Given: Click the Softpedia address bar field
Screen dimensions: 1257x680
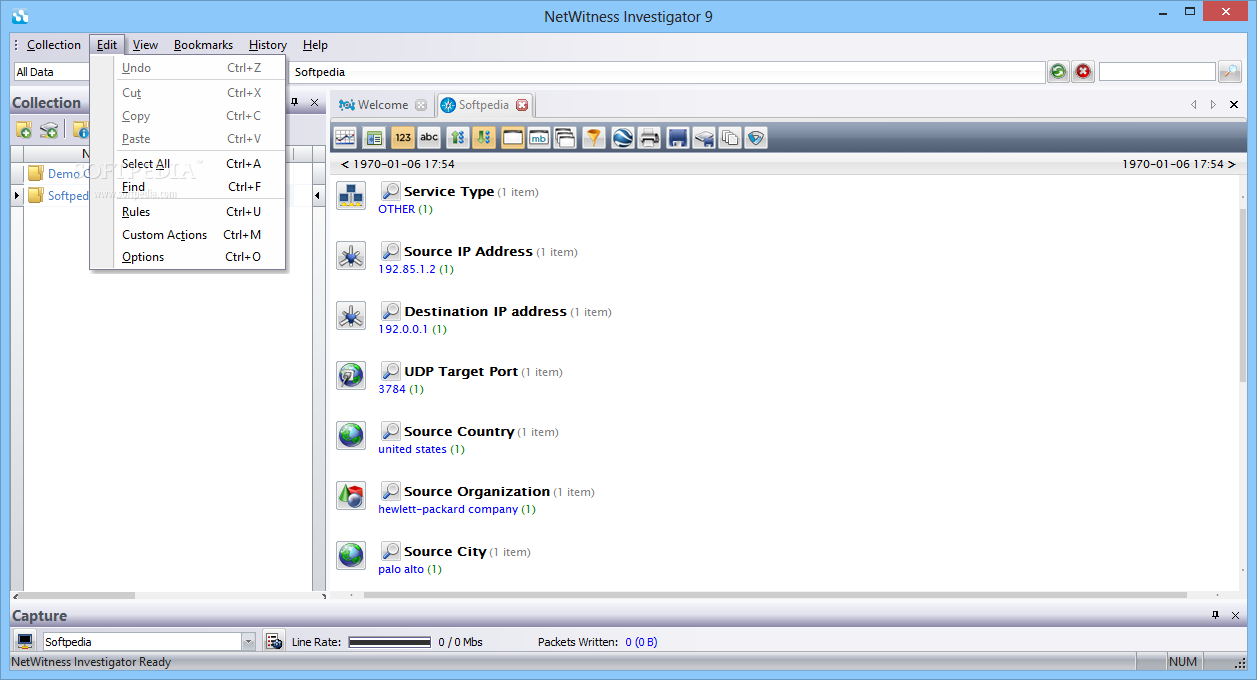Looking at the screenshot, I should [x=667, y=72].
